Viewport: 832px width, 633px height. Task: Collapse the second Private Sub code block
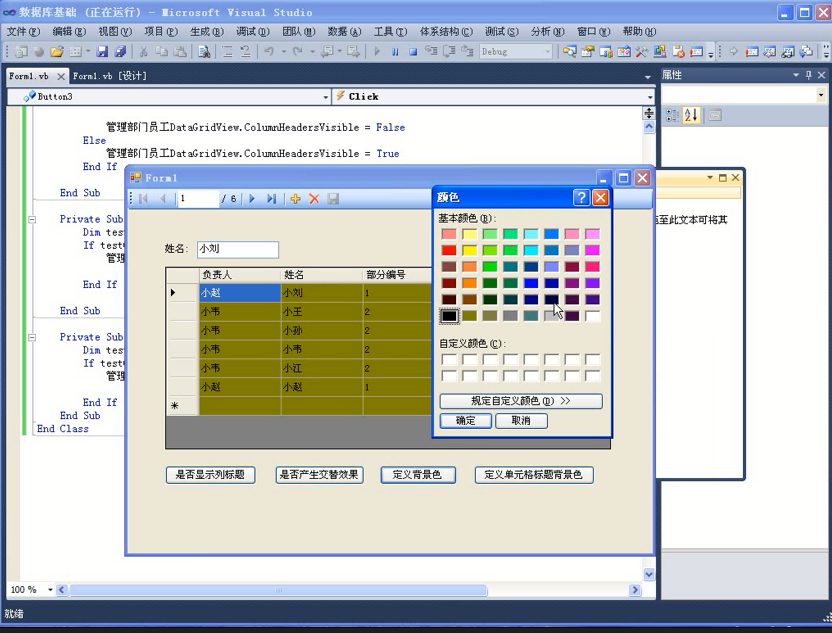point(32,337)
